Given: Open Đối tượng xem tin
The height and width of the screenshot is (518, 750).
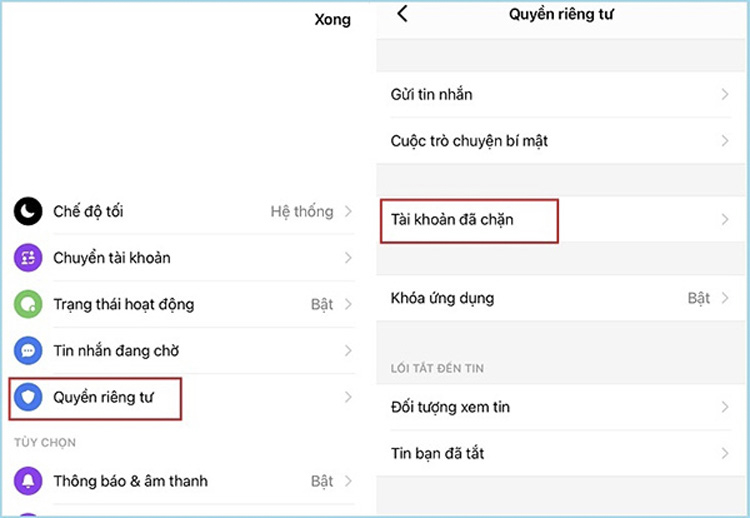Looking at the screenshot, I should click(x=561, y=407).
